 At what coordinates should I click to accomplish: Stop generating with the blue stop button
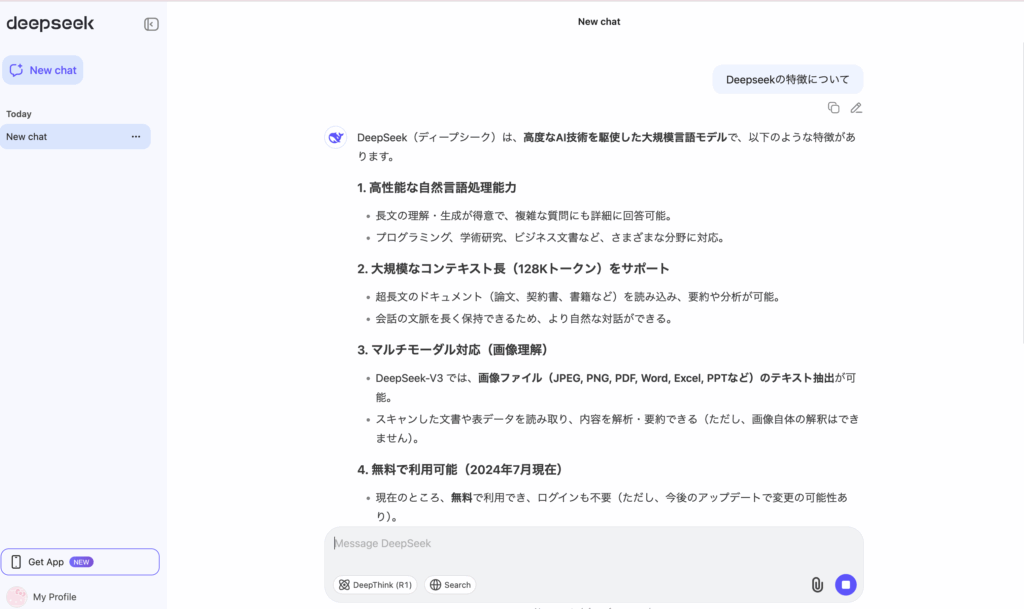pyautogui.click(x=846, y=585)
